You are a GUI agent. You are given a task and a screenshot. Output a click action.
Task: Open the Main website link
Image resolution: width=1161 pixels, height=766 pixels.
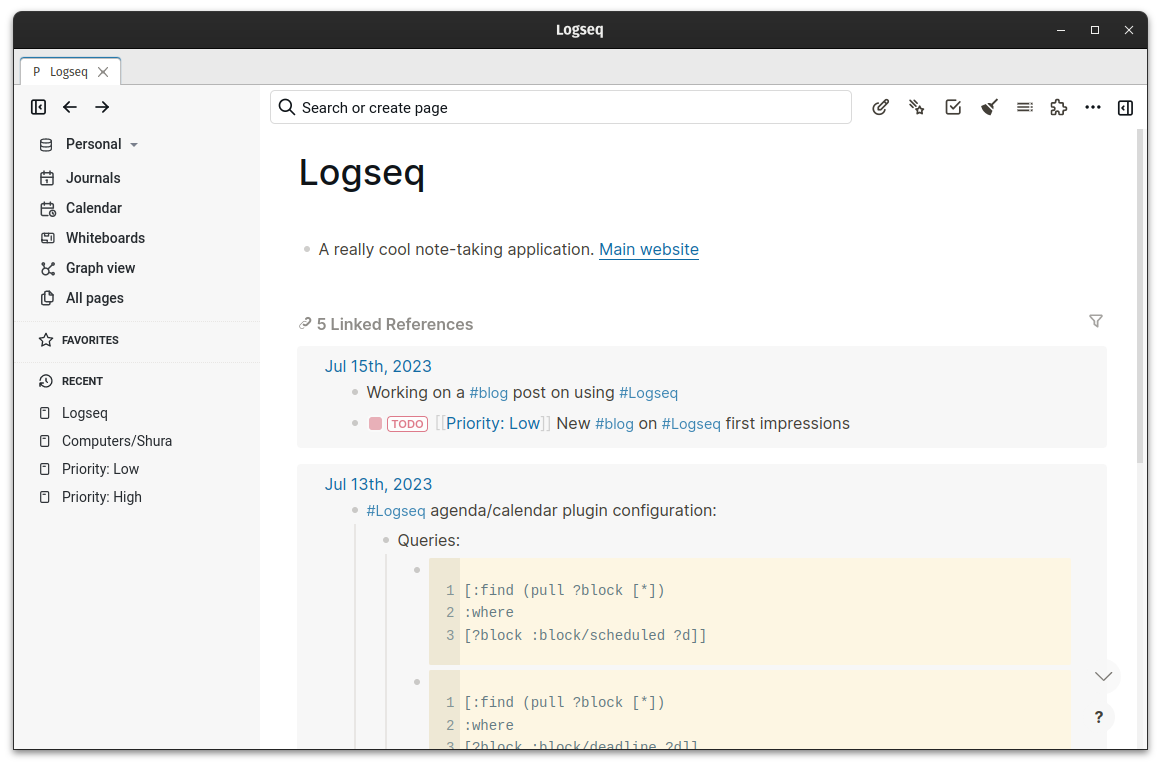coord(649,249)
